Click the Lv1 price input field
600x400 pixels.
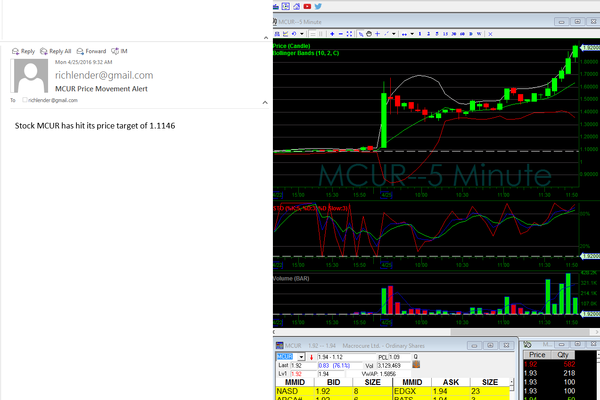pos(296,372)
